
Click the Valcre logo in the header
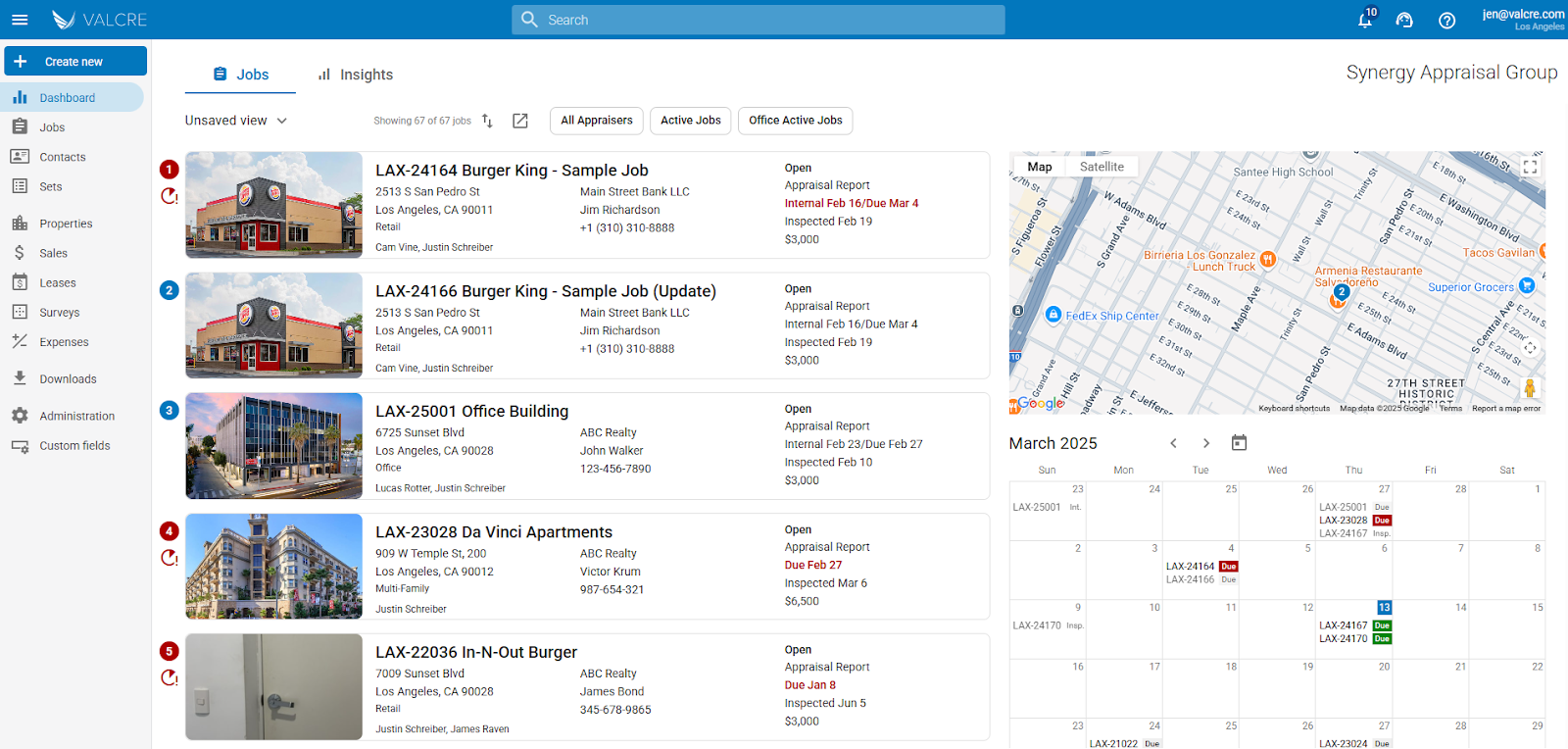tap(99, 20)
